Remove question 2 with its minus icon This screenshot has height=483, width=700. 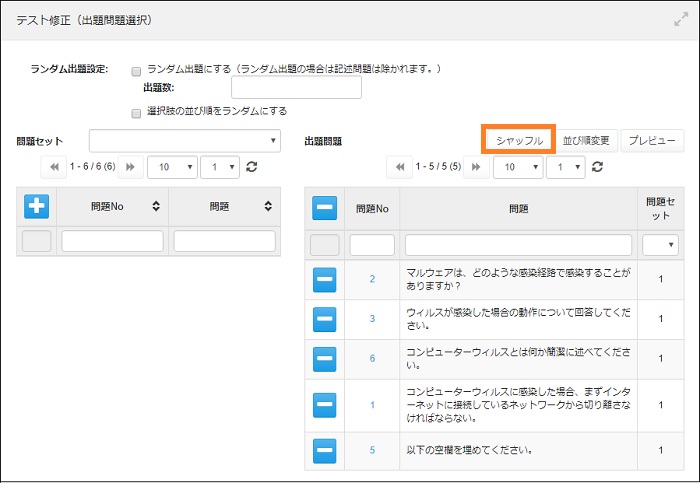point(324,278)
